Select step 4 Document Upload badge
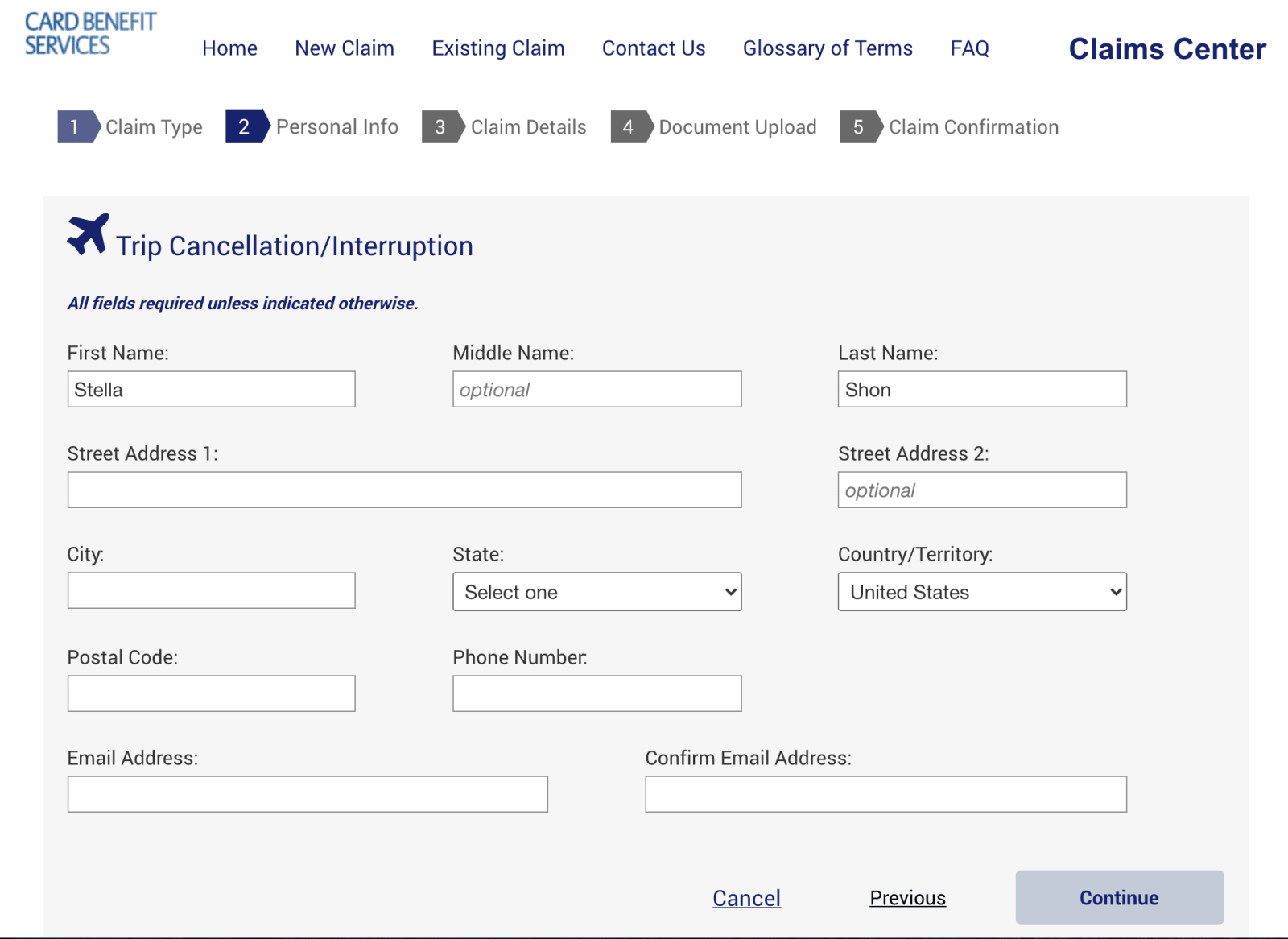 coord(629,126)
